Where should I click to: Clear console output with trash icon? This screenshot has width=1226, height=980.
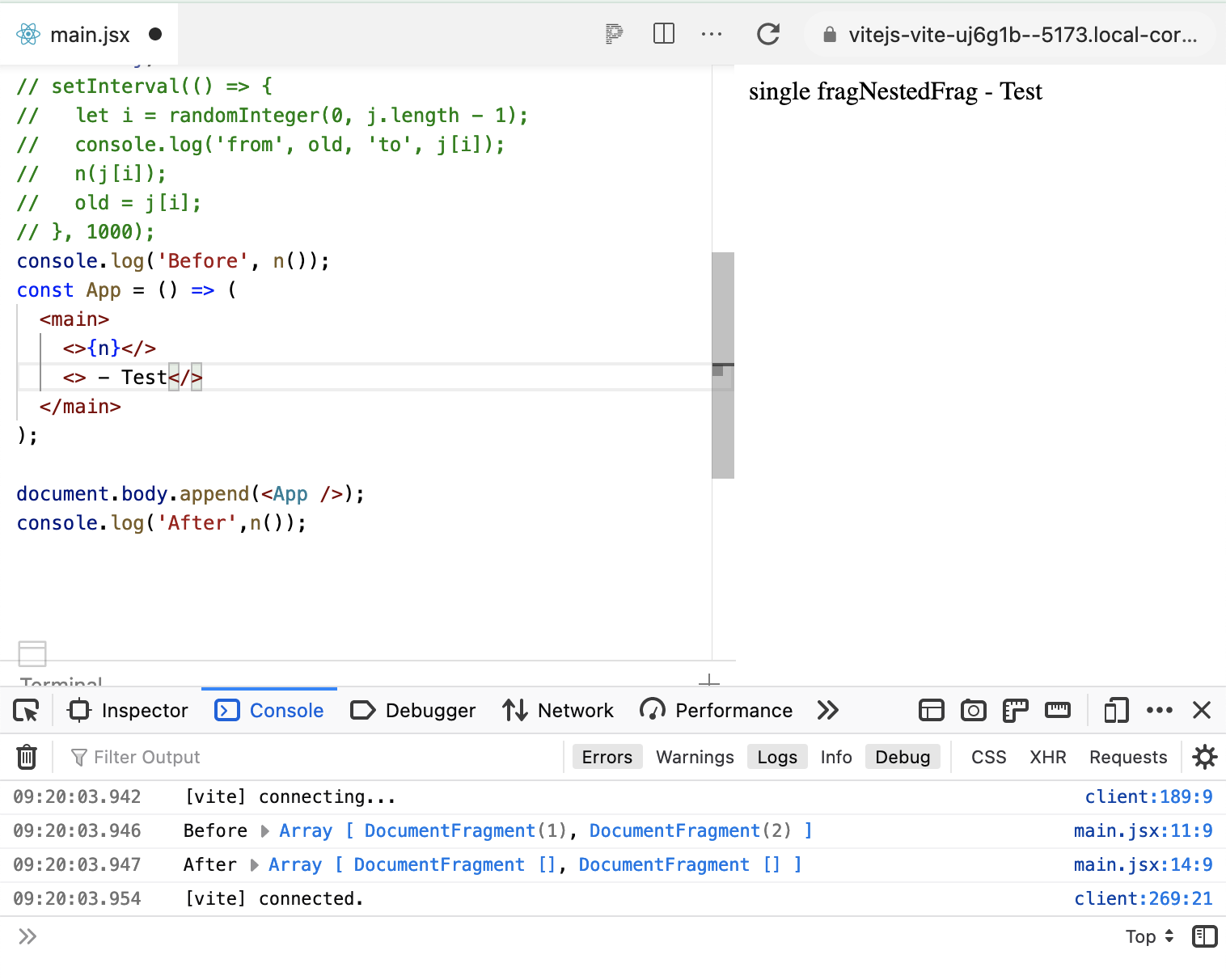pos(27,757)
